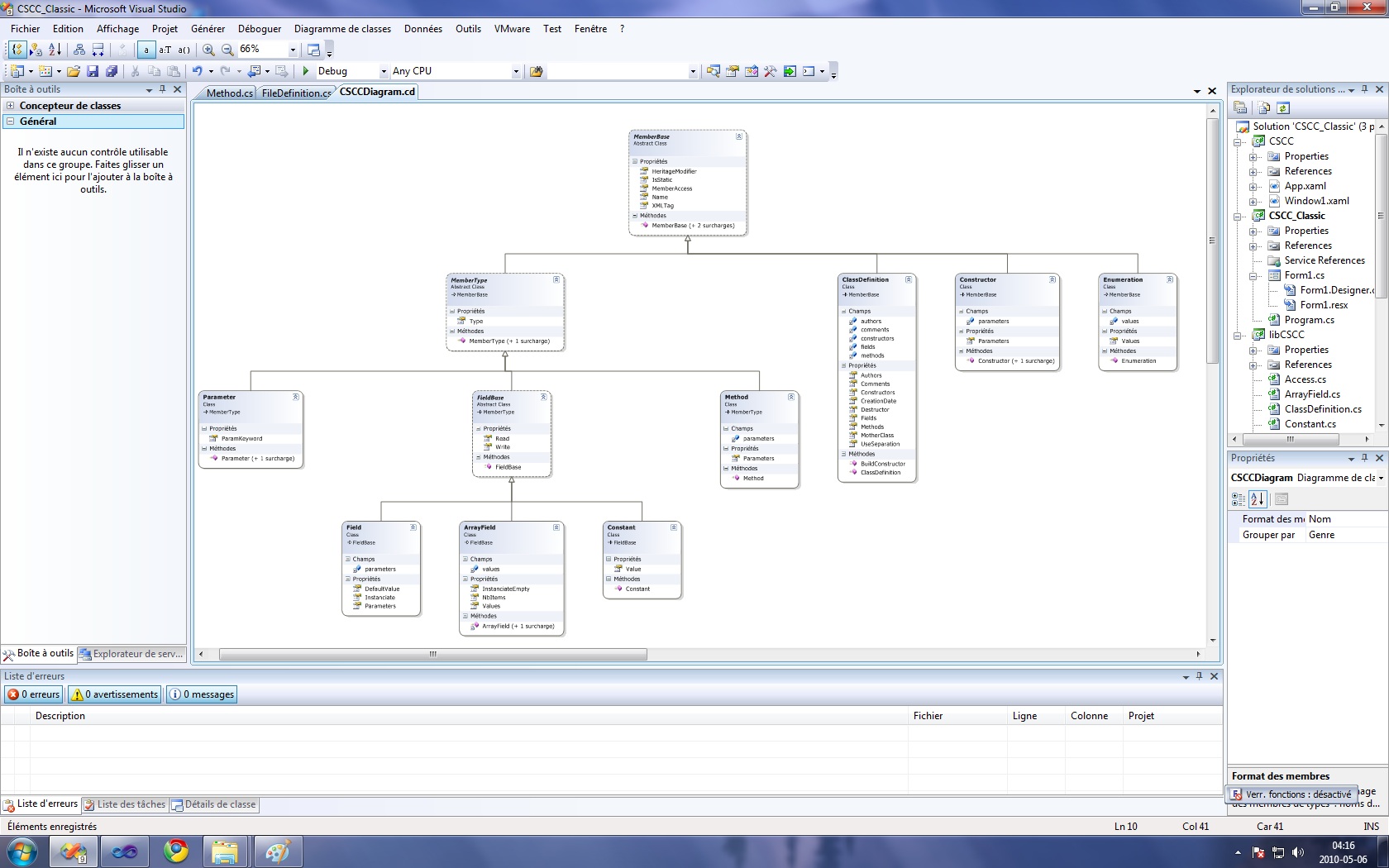Viewport: 1389px width, 868px height.
Task: Toggle the 0 erreurs filter
Action: pos(34,694)
